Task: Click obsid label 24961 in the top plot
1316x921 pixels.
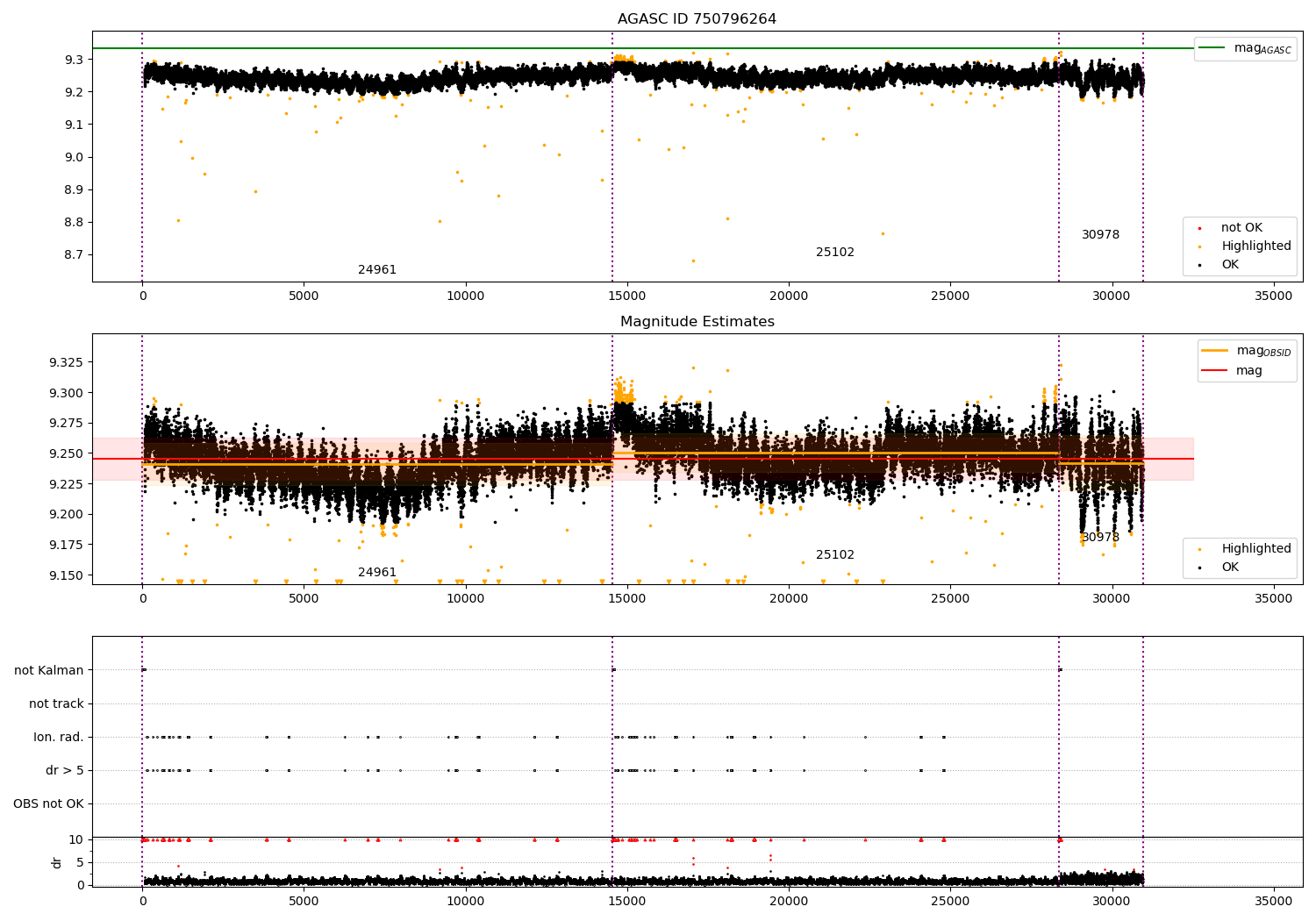Action: pos(377,270)
